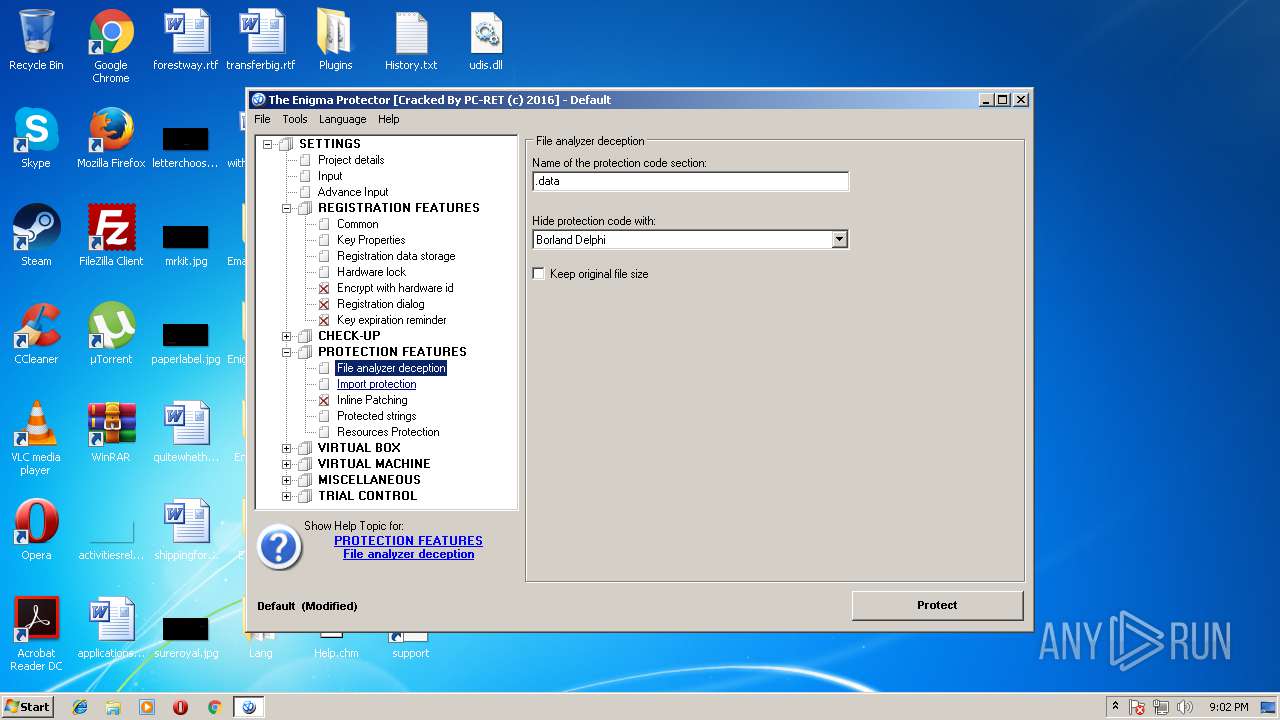1280x720 pixels.
Task: Open VLC media player shortcut
Action: tap(36, 438)
